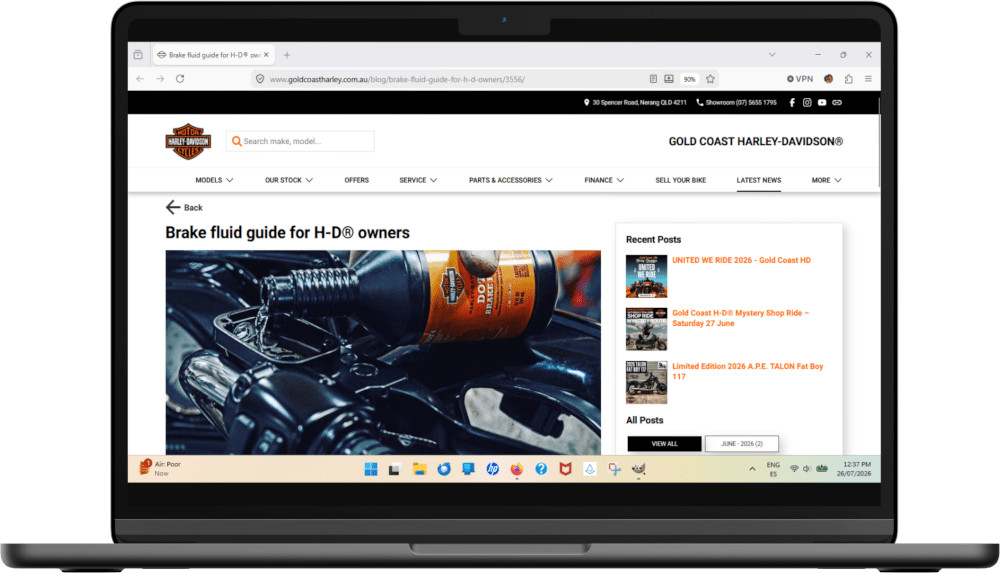Open the VPN button
Screen dimensions: 1000x573
point(800,79)
